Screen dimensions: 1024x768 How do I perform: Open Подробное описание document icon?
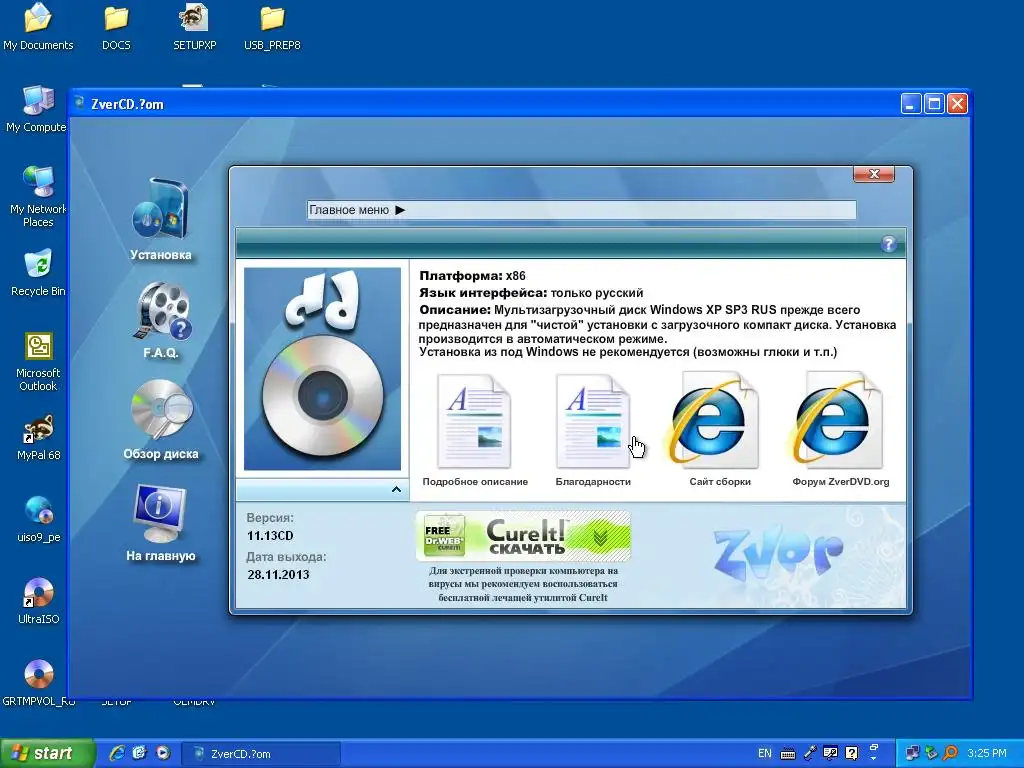coord(475,421)
